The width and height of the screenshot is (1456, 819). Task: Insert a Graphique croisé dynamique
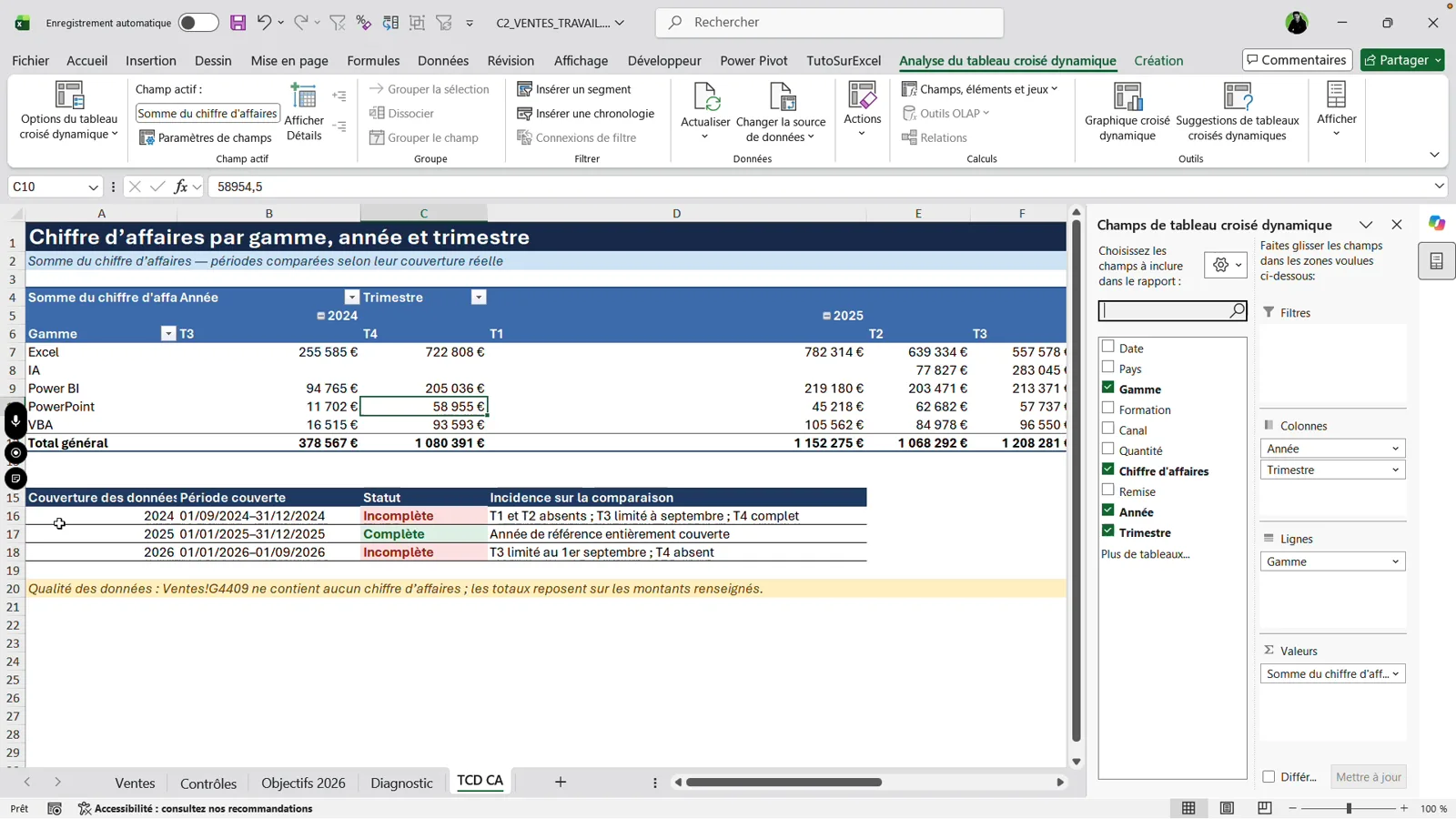tap(1127, 111)
